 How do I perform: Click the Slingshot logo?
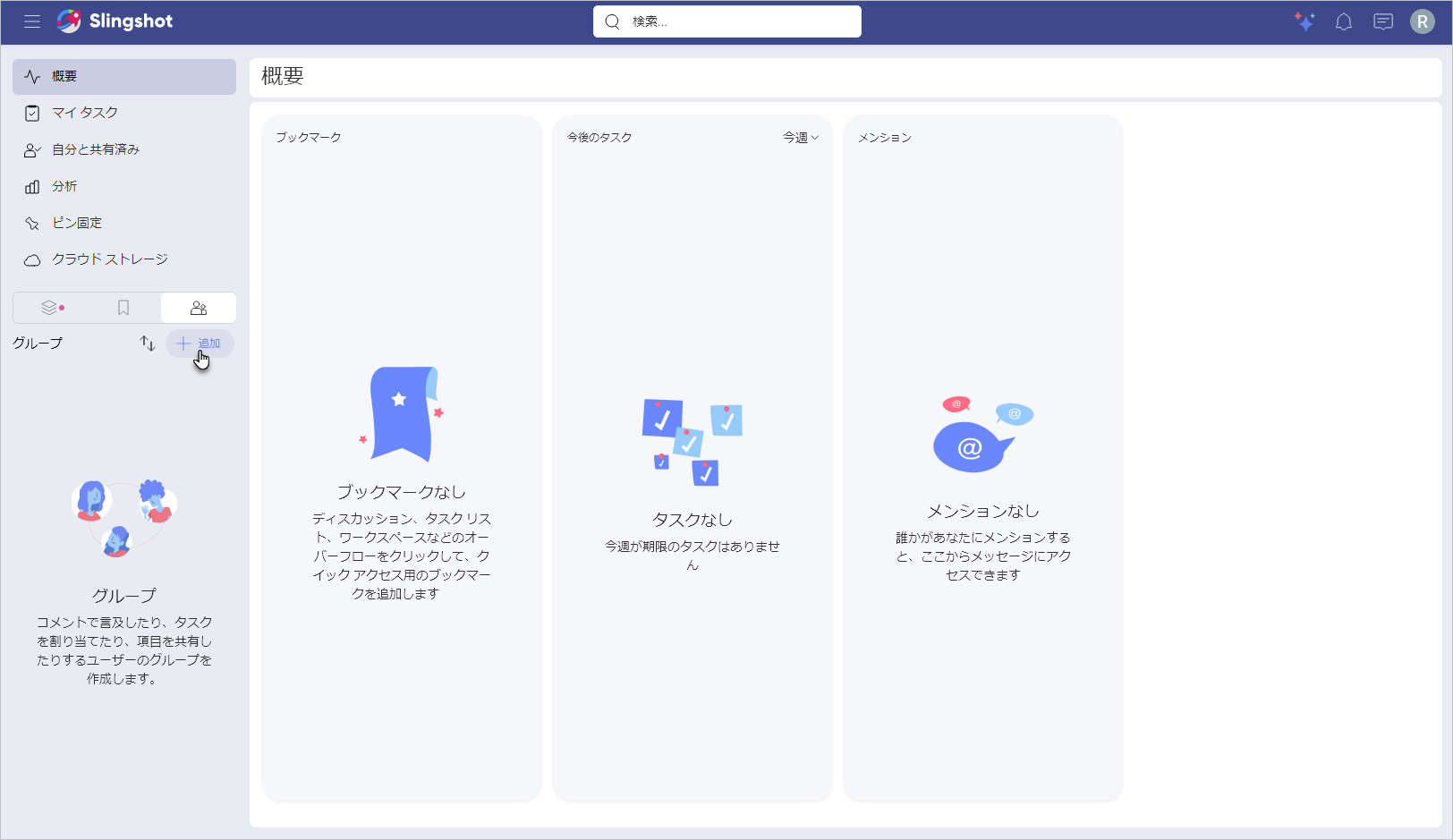click(x=115, y=21)
